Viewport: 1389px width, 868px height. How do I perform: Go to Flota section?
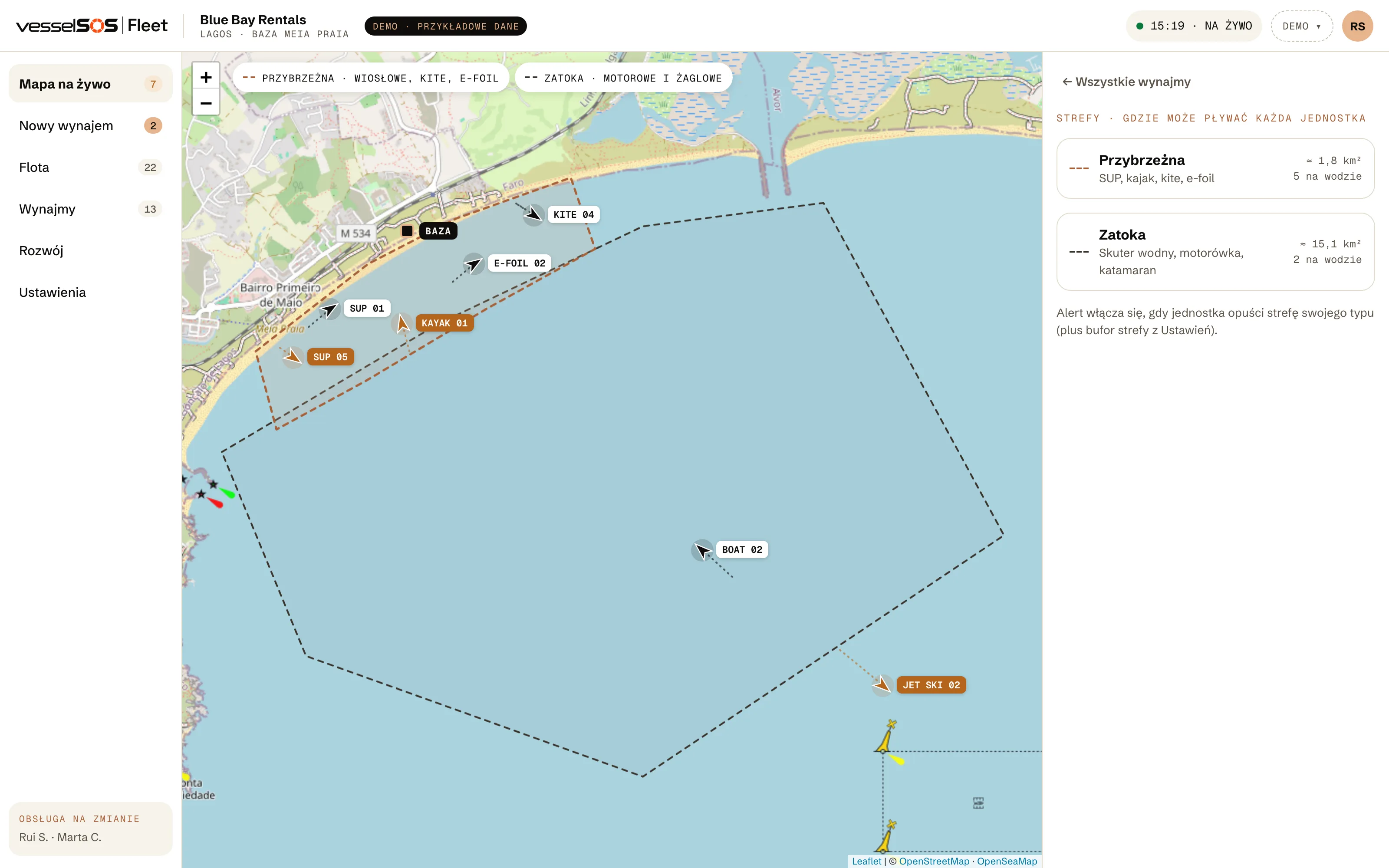91,168
